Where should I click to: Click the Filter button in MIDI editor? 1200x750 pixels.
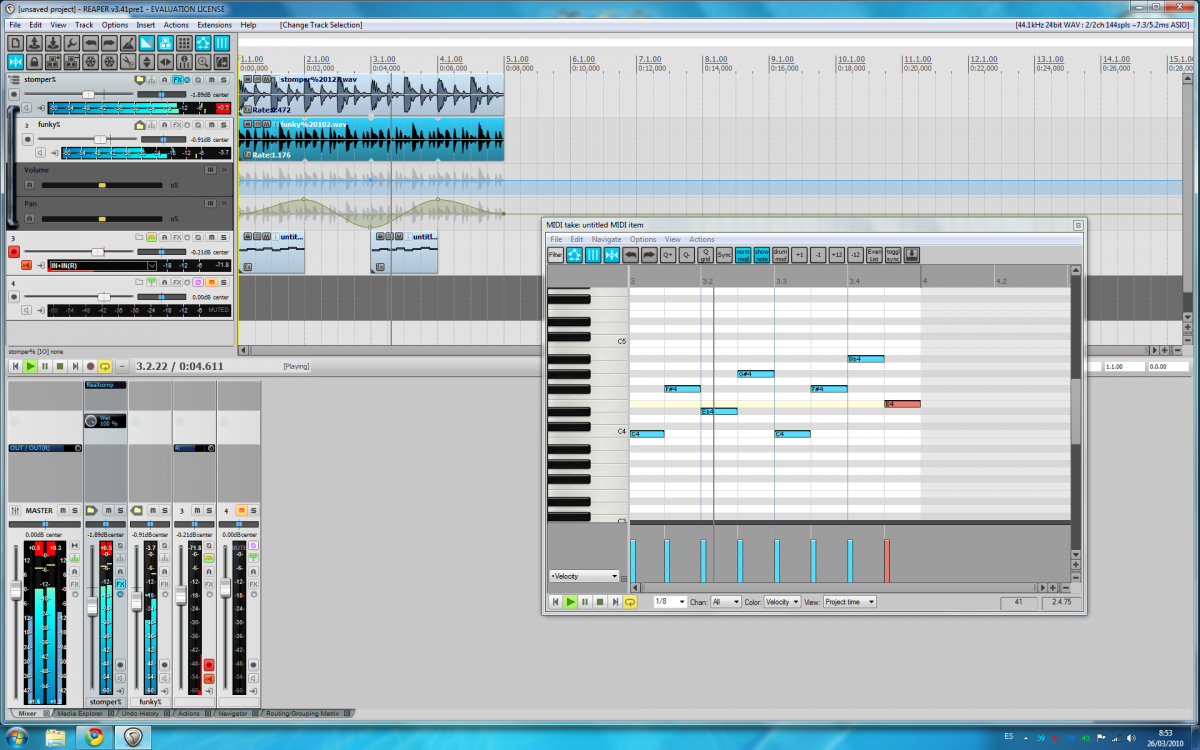pyautogui.click(x=556, y=255)
